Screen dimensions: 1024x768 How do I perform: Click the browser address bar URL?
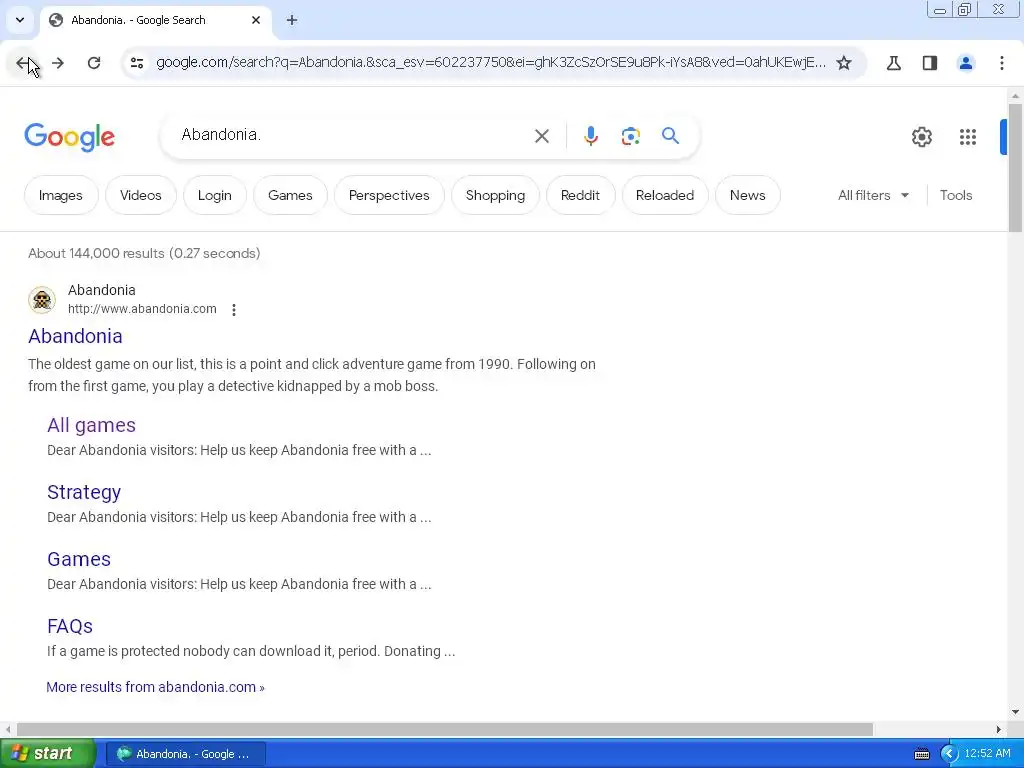(x=491, y=63)
